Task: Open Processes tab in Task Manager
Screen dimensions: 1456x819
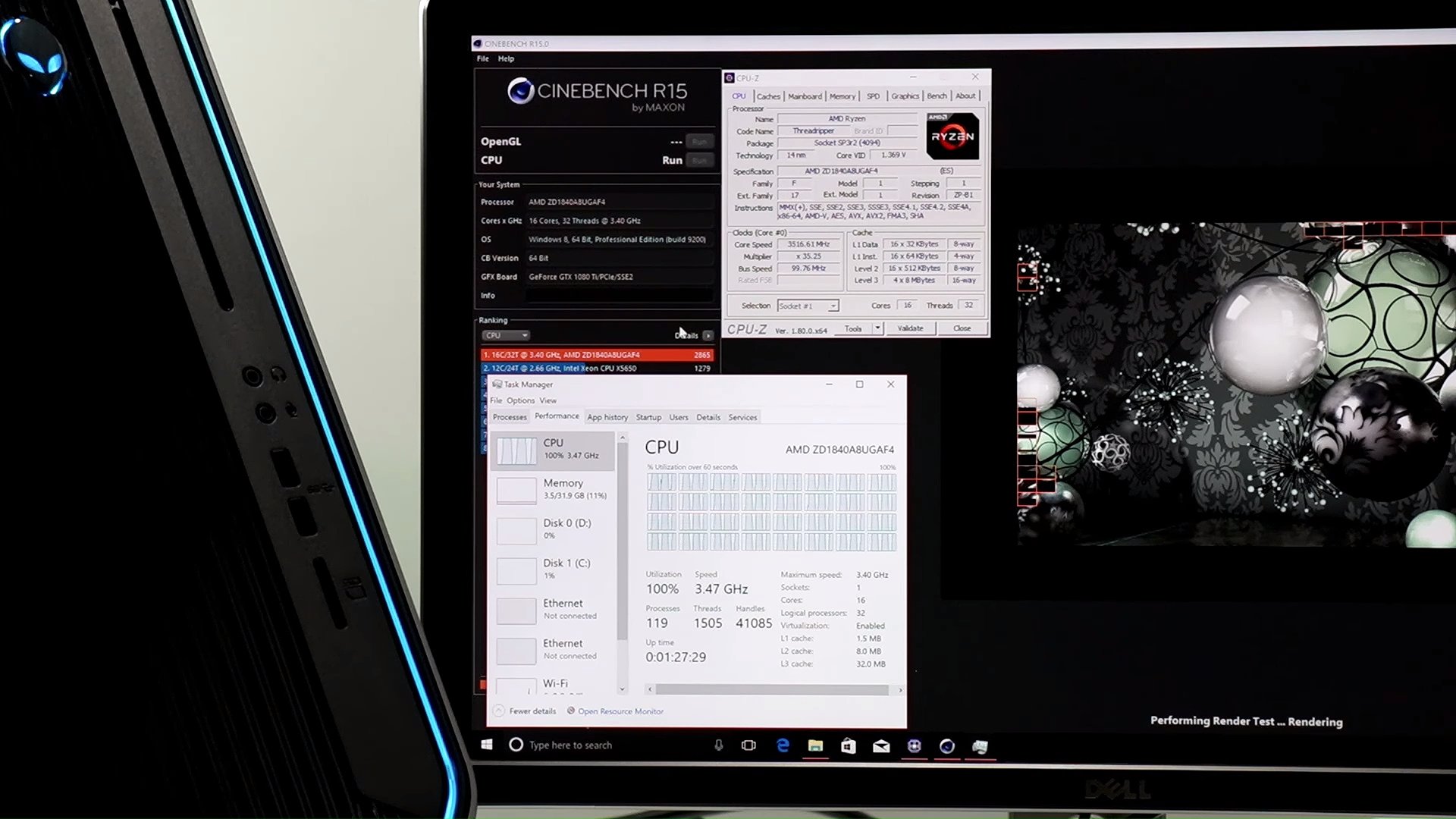Action: (x=510, y=417)
